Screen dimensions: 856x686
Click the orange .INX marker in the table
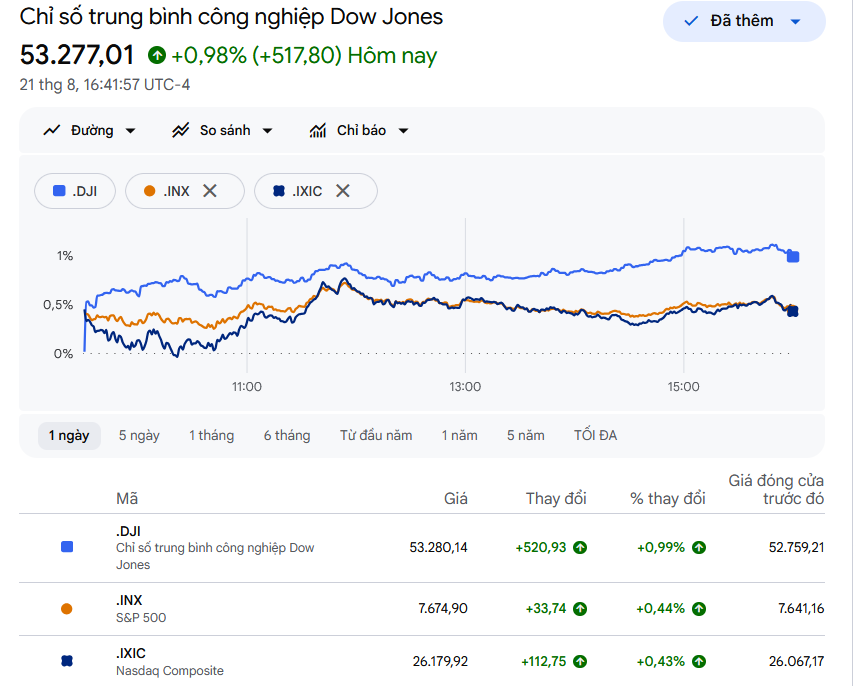(x=67, y=609)
